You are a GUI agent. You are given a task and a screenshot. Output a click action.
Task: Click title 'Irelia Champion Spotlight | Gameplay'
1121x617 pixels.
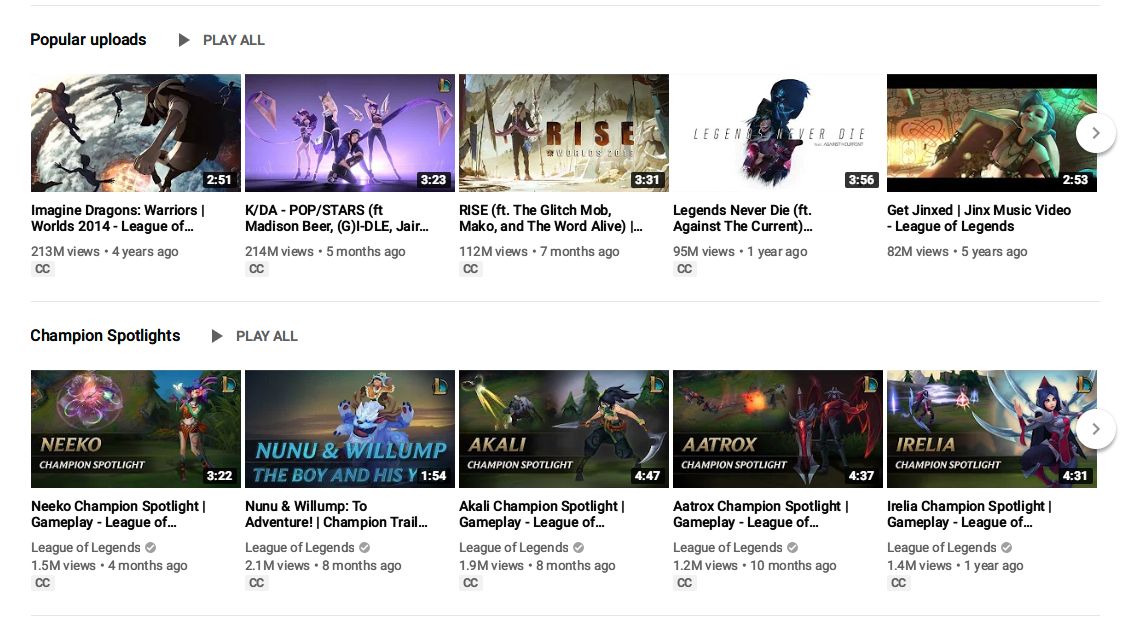(x=969, y=514)
